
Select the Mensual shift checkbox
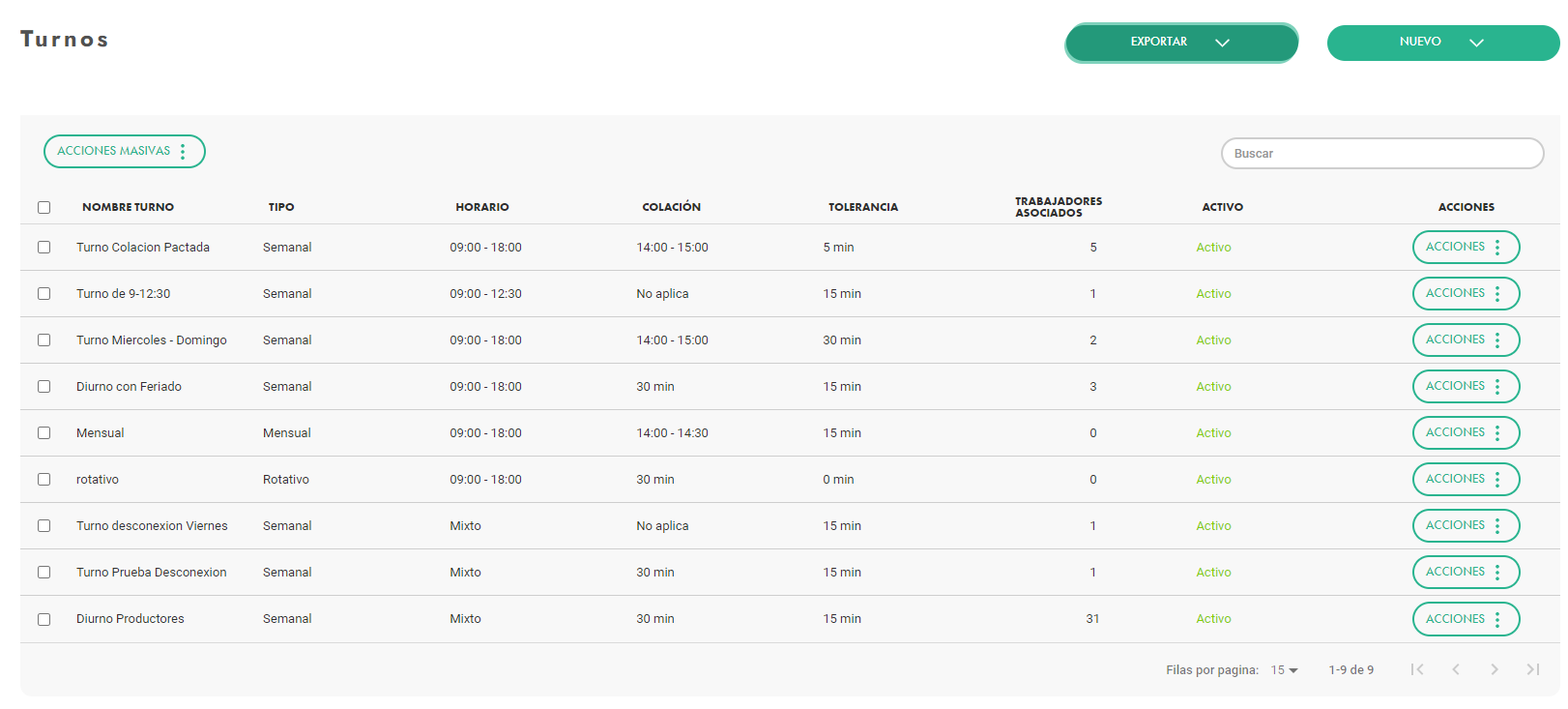click(44, 433)
